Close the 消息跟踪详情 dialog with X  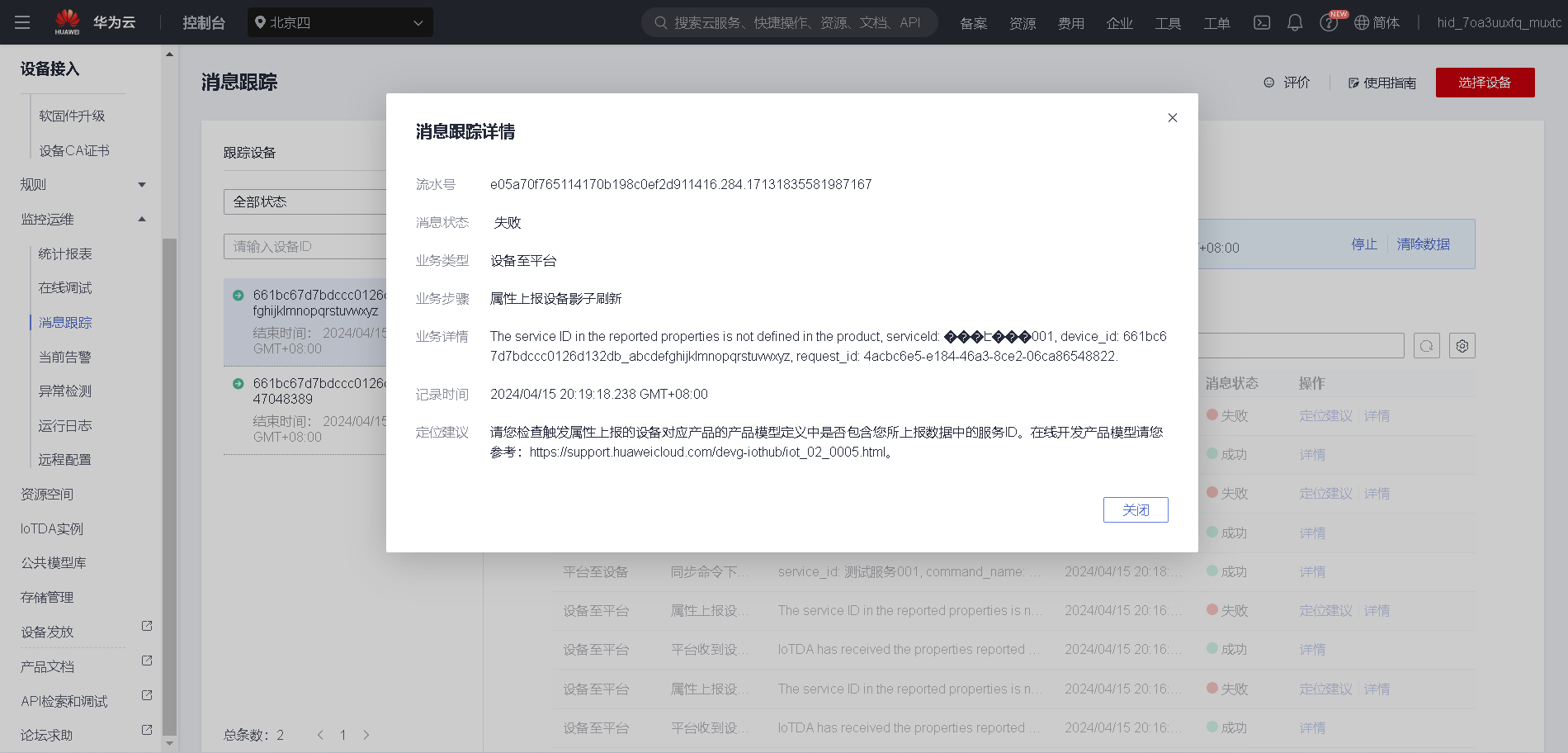coord(1172,117)
